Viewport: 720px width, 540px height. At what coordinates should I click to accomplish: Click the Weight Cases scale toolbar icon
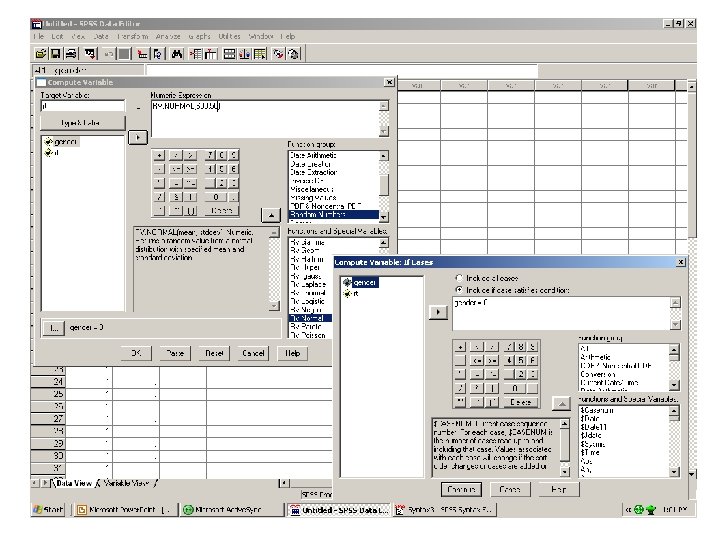pyautogui.click(x=244, y=54)
